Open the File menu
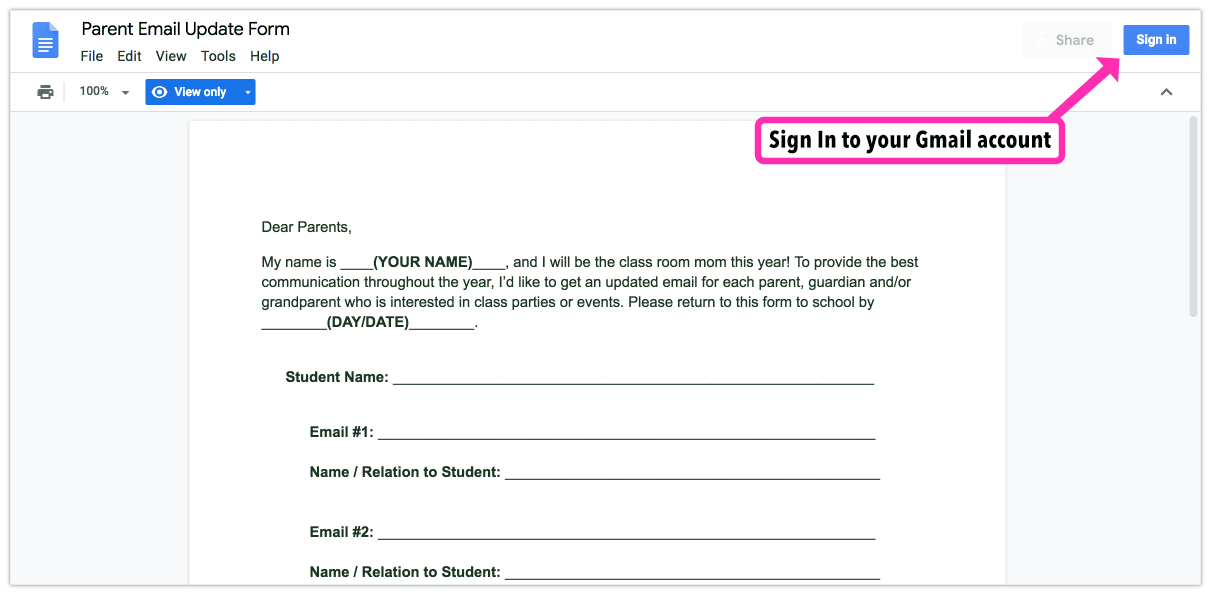 92,56
